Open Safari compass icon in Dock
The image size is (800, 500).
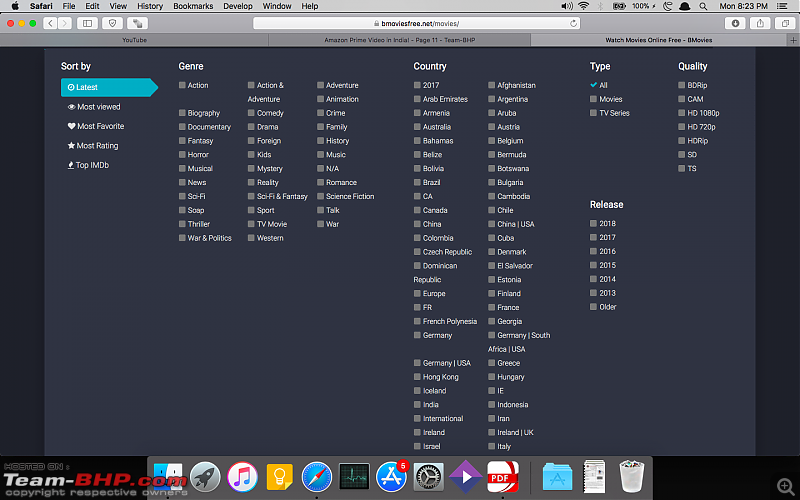(x=317, y=477)
